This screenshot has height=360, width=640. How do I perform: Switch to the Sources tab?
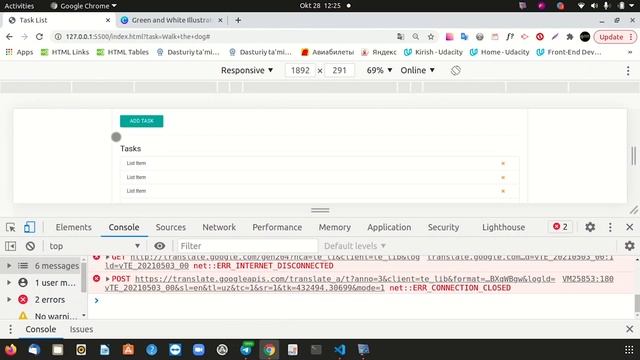[x=171, y=227]
